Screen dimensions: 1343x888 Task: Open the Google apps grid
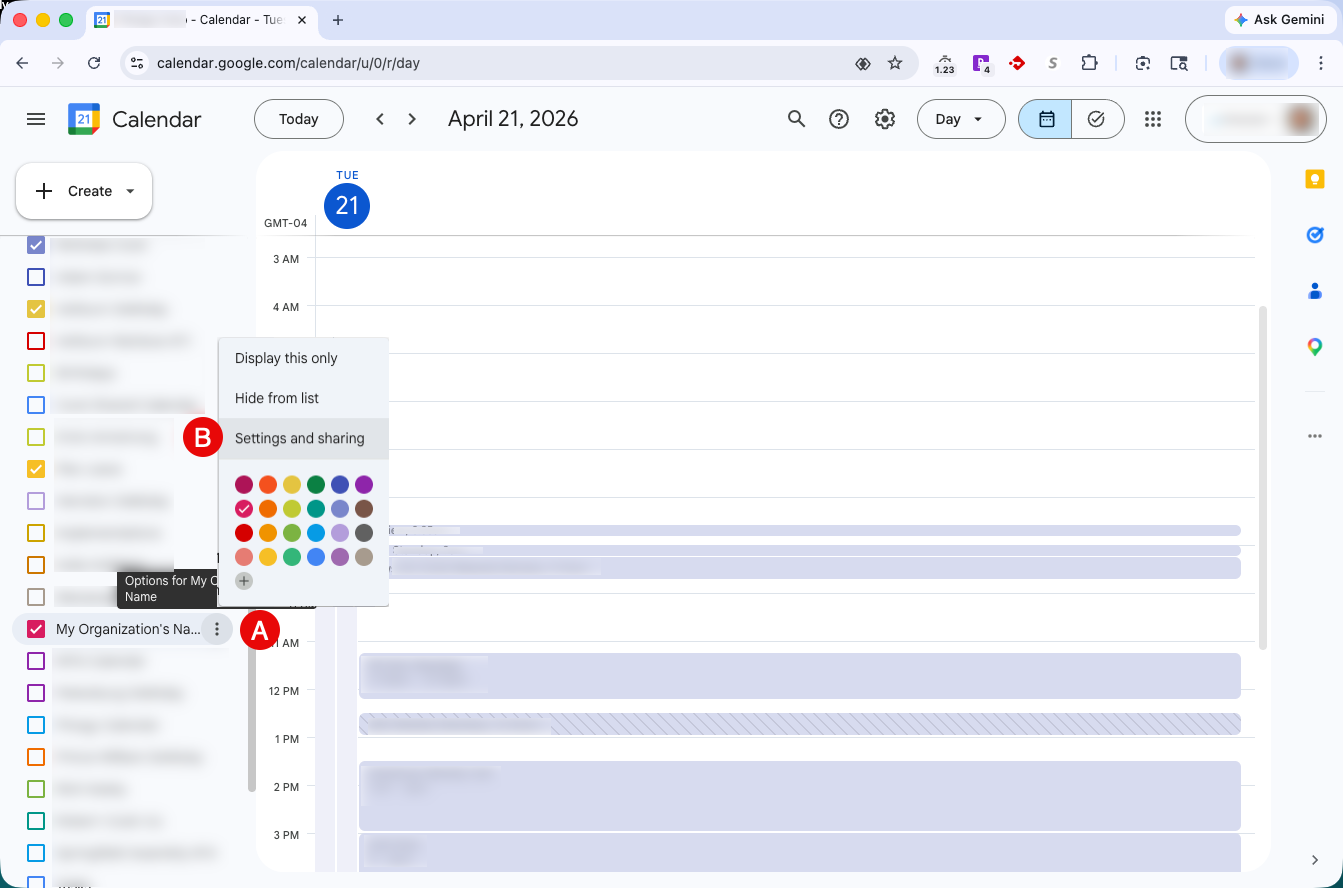coord(1152,118)
